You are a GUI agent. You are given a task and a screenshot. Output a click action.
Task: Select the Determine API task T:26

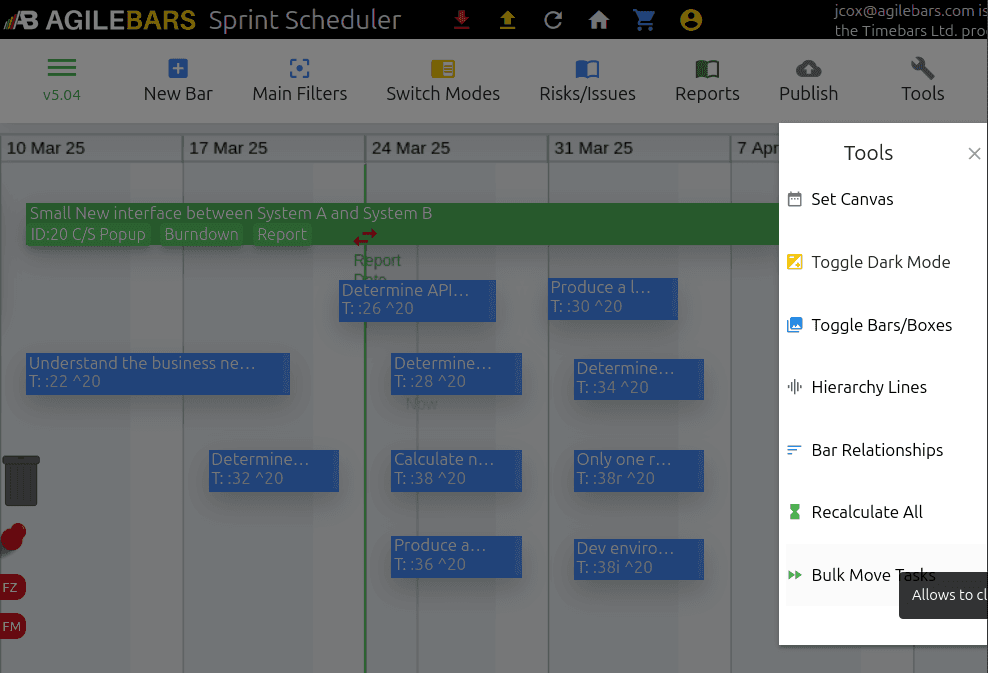417,301
